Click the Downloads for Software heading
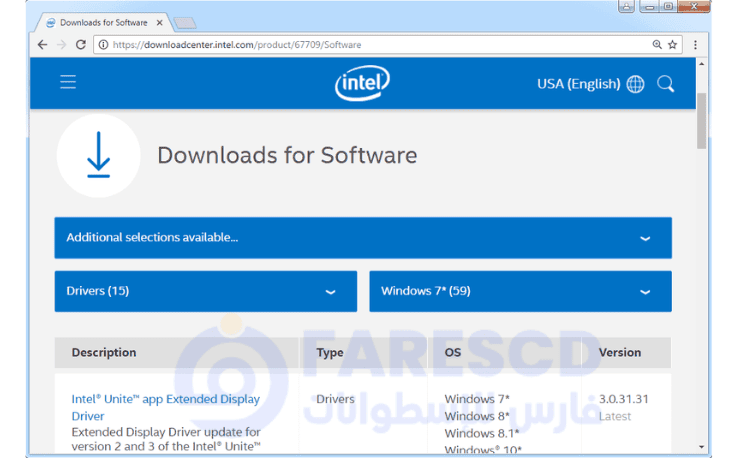 tap(287, 155)
